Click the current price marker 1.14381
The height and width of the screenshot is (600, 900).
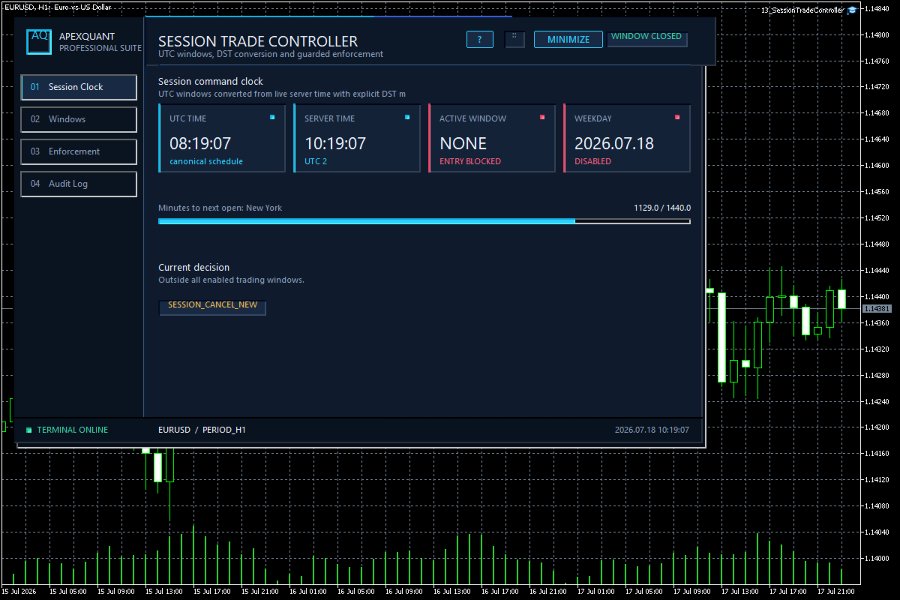pos(876,309)
